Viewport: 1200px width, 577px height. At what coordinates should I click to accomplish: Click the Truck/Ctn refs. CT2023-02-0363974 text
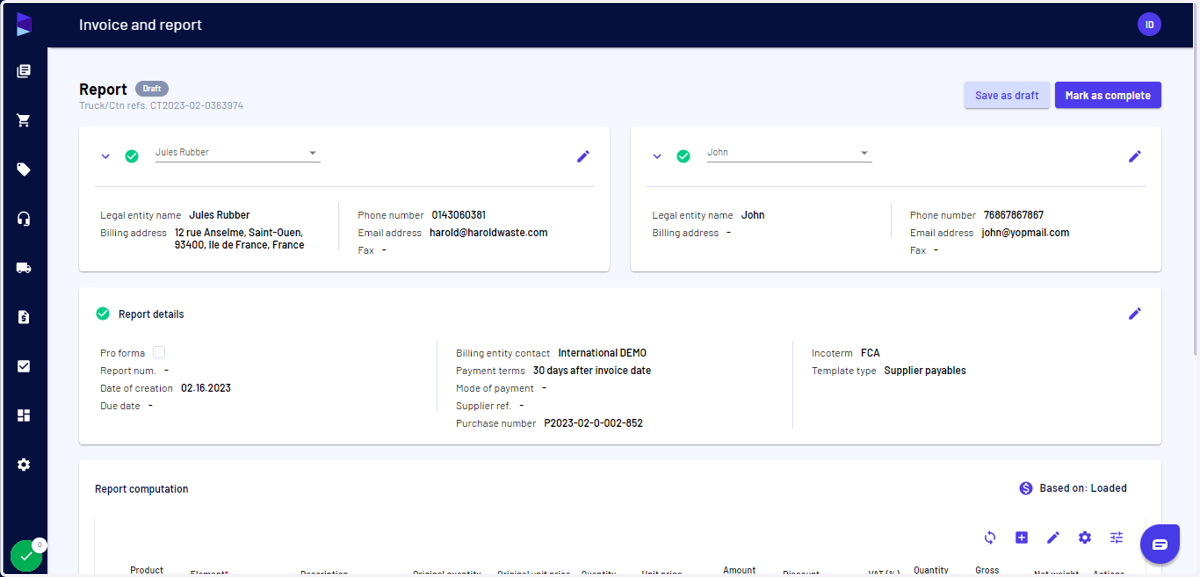point(161,105)
